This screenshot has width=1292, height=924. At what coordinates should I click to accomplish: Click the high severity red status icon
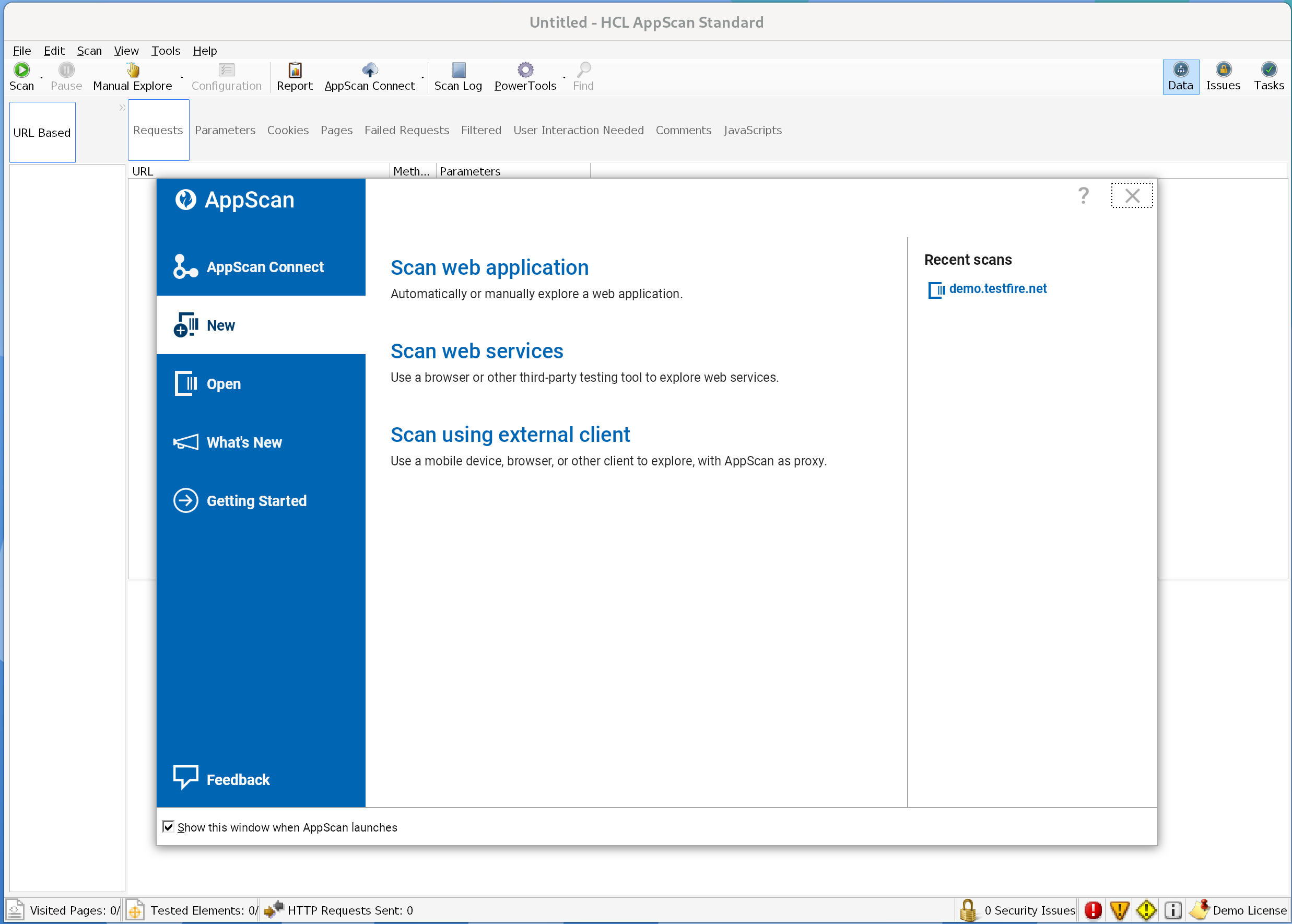(x=1093, y=910)
